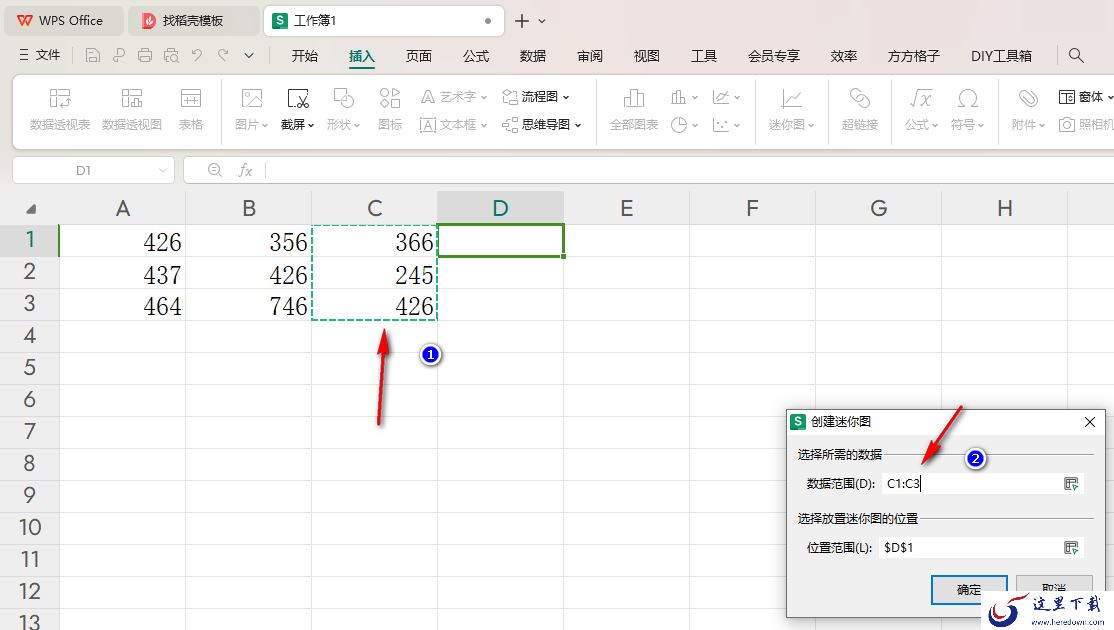The height and width of the screenshot is (630, 1114).
Task: Click the formula bar zoom icon
Action: (x=215, y=170)
